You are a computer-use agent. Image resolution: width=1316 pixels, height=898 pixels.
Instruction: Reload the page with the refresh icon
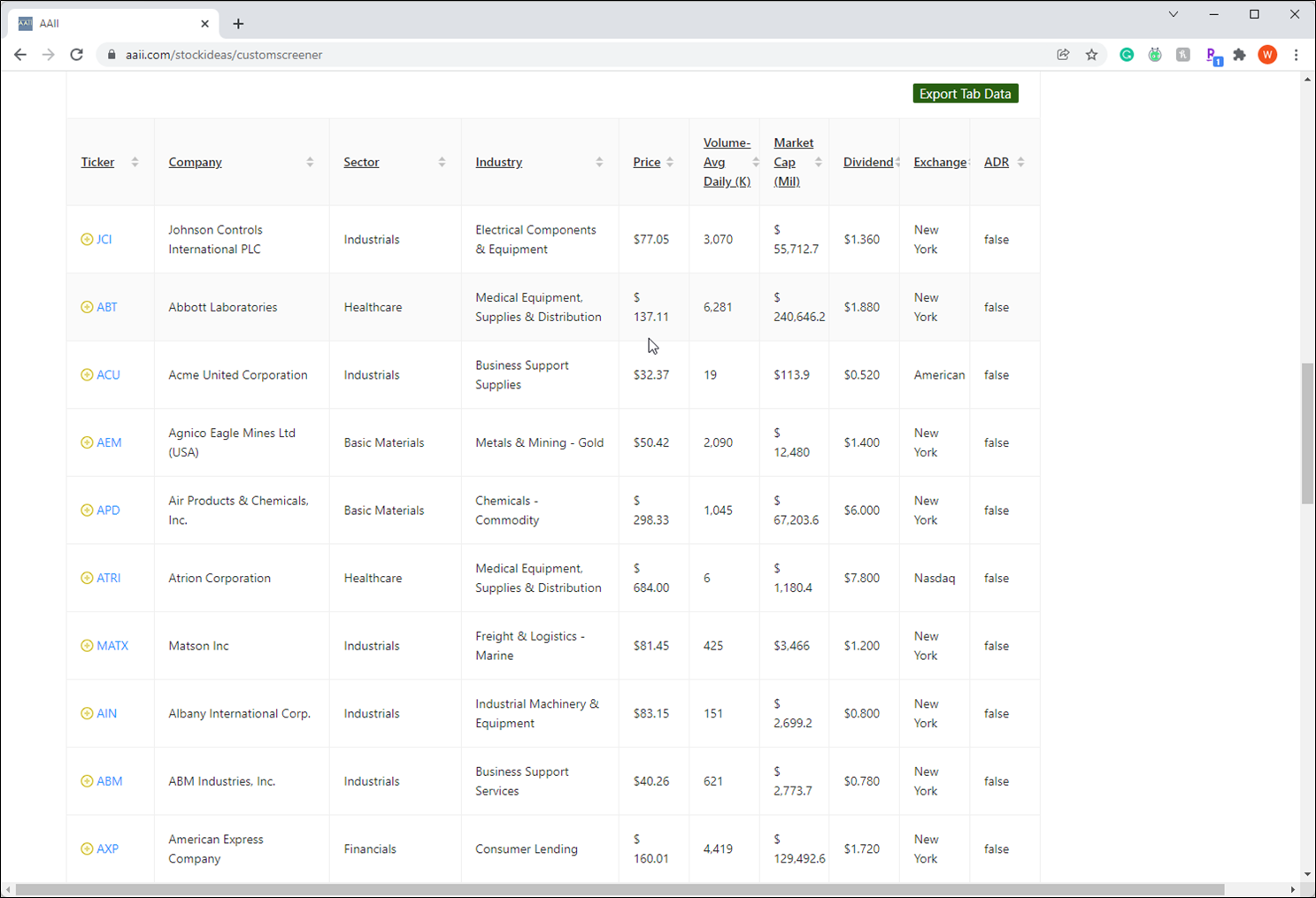(77, 55)
